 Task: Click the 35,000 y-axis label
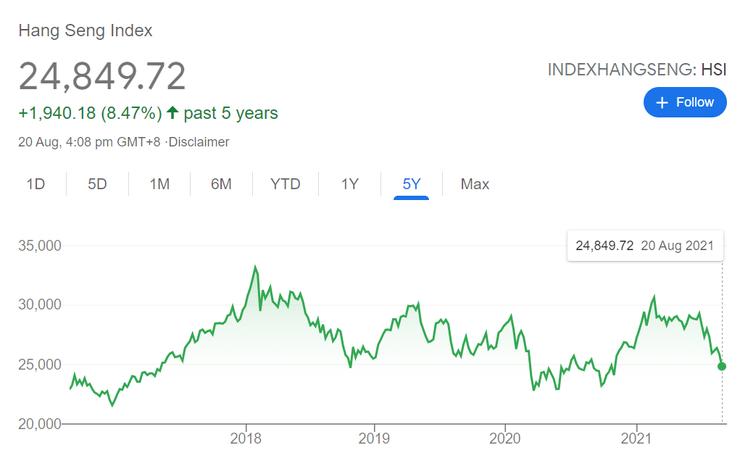(41, 245)
